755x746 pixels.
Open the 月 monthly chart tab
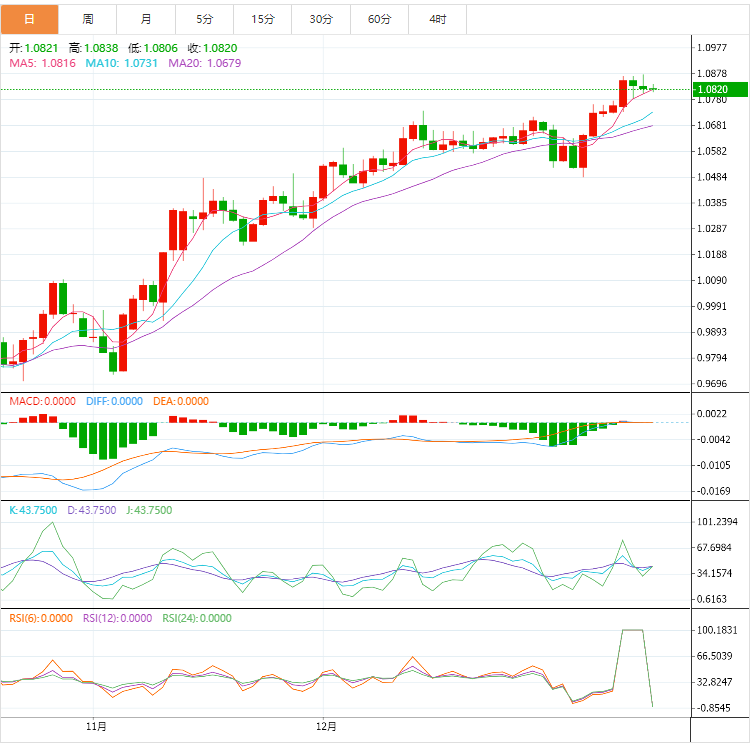[146, 19]
